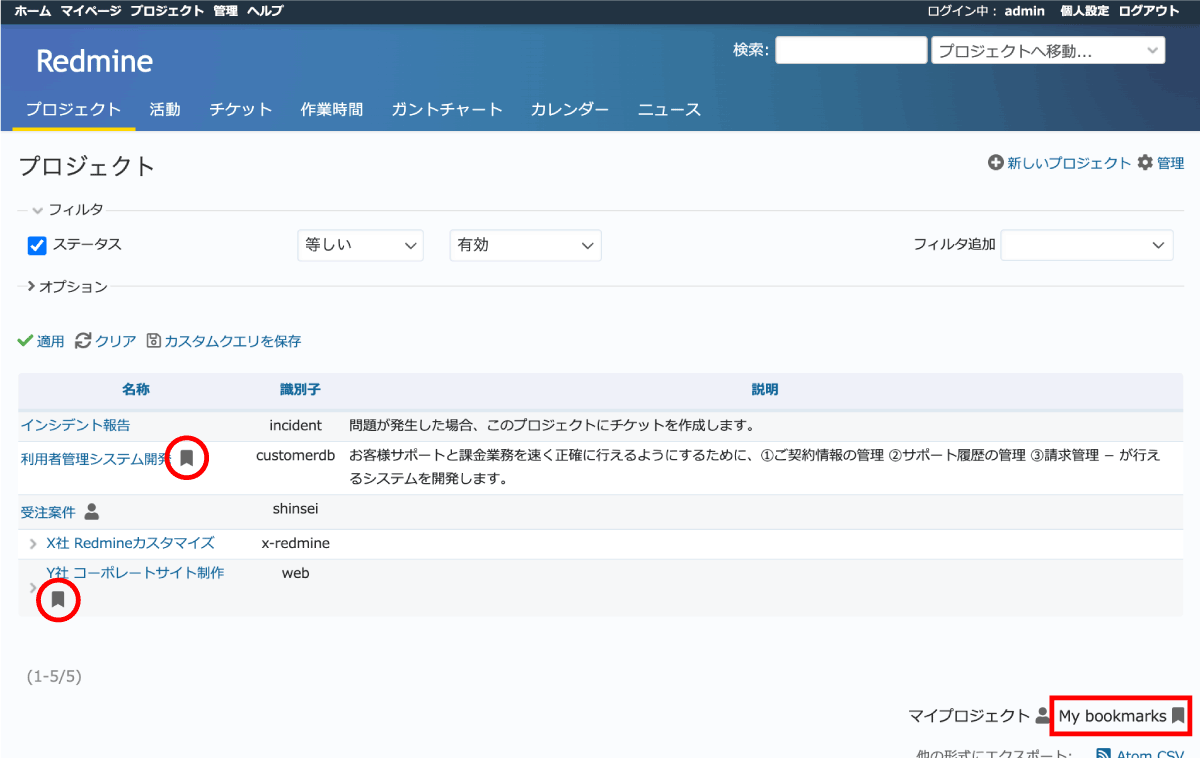
Task: Click bookmark icon under Y社 コーポレートサイト制作
Action: coord(58,599)
